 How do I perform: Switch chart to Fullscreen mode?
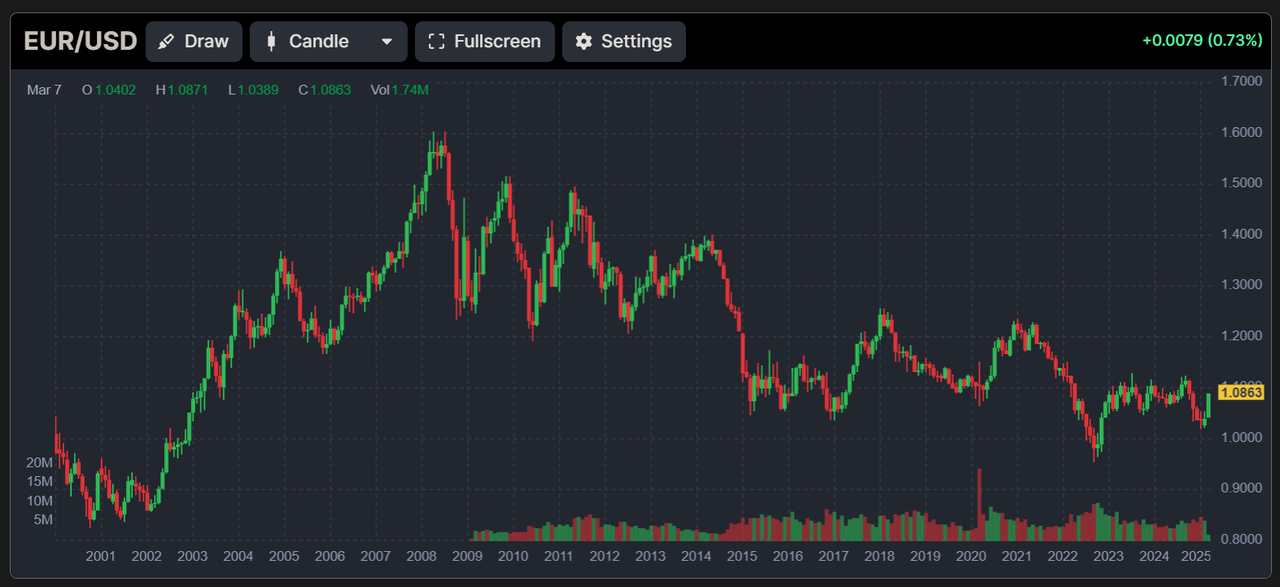pyautogui.click(x=485, y=42)
